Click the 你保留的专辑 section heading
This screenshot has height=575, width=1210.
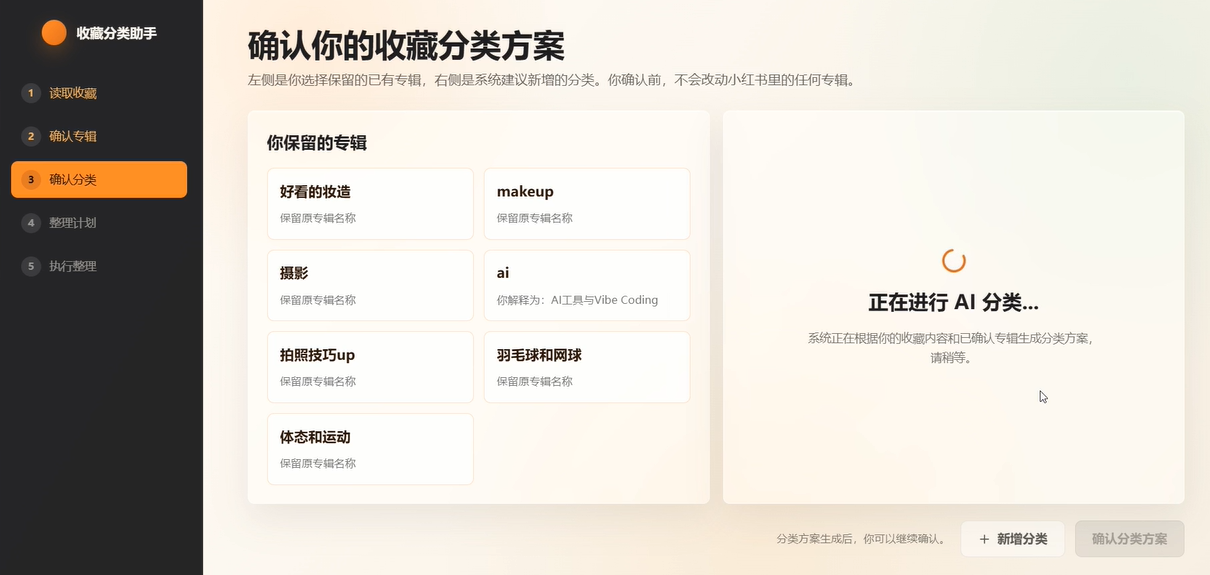tap(317, 143)
